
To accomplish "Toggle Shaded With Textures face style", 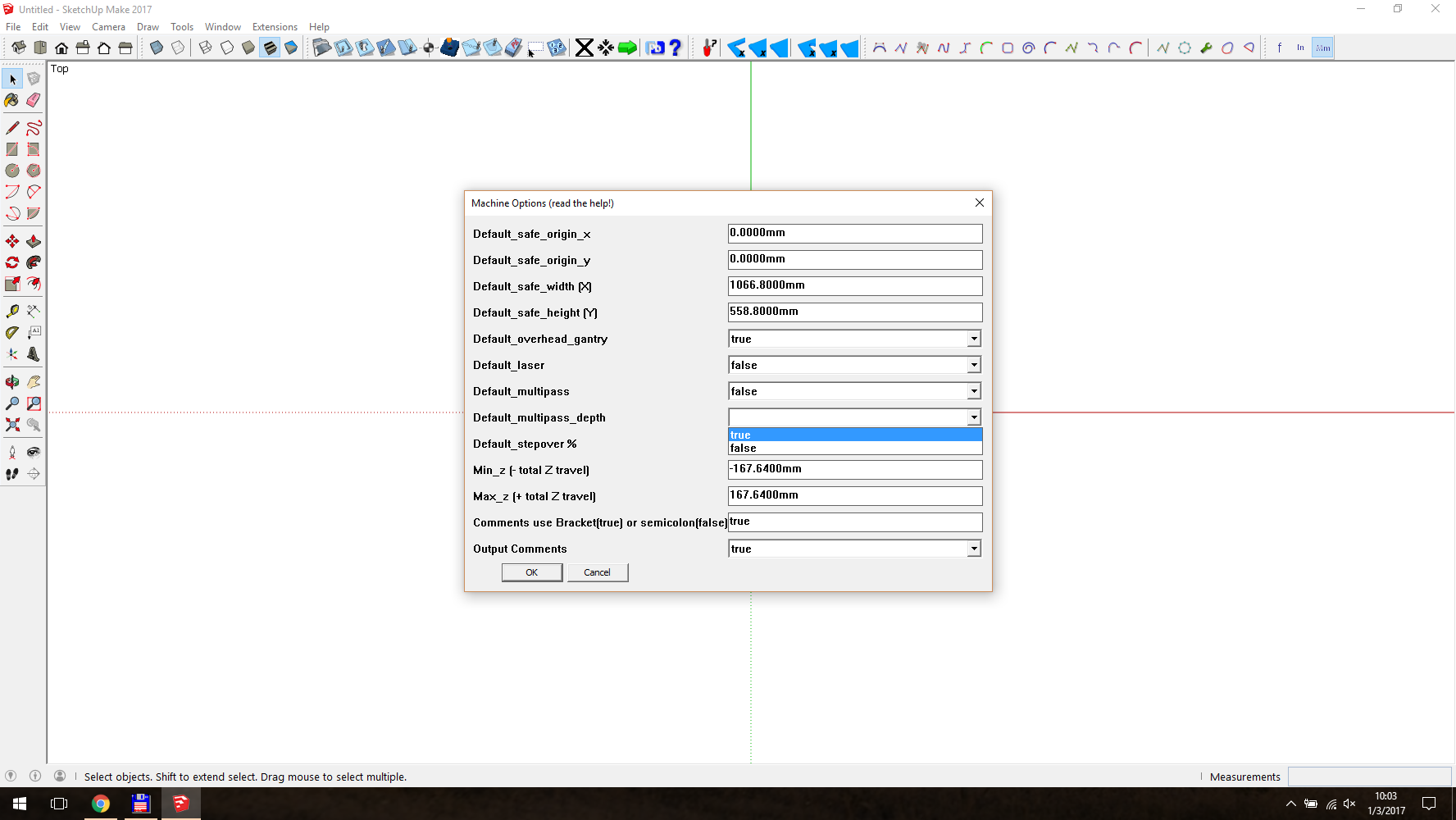I will point(270,48).
